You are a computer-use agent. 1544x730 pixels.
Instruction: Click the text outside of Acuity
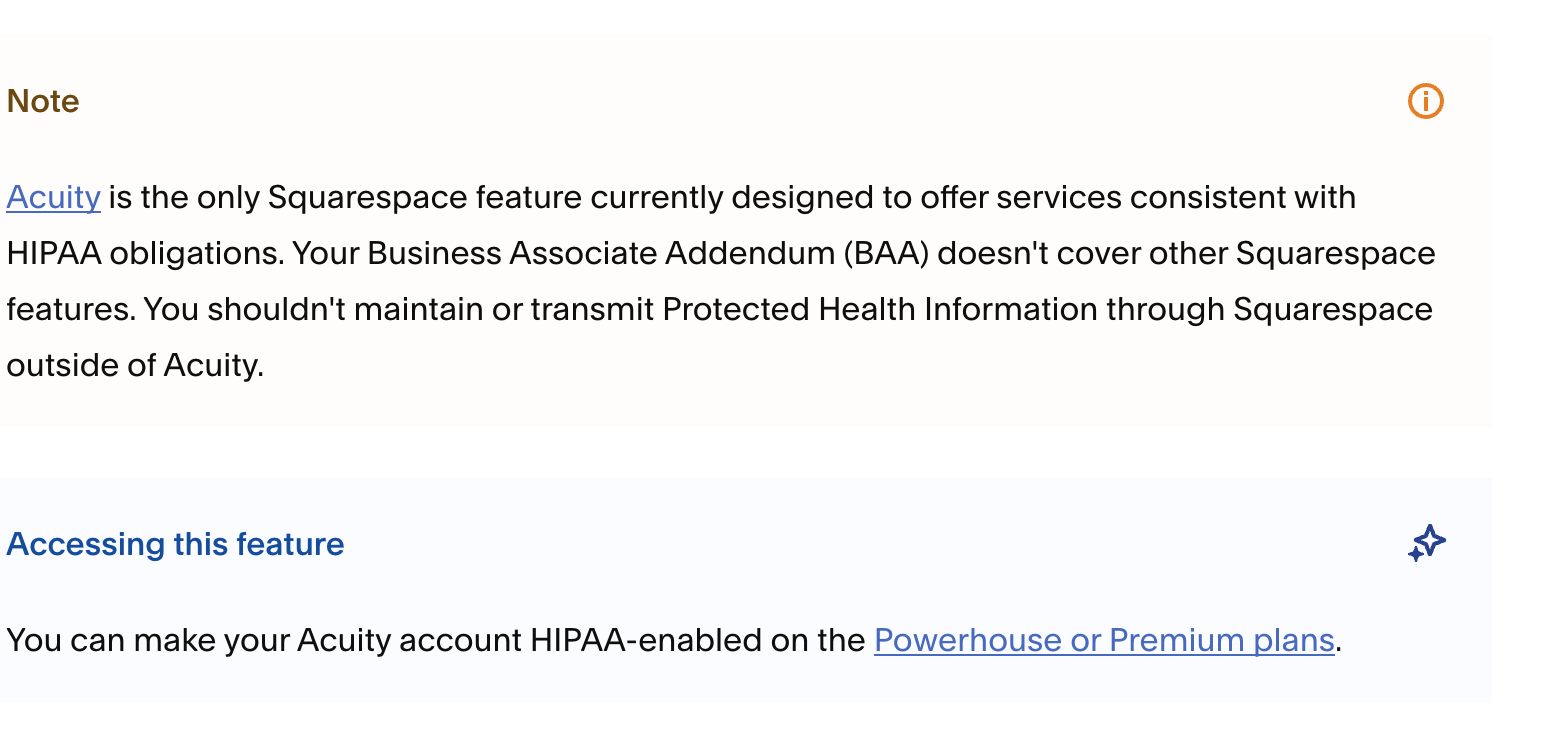(134, 365)
